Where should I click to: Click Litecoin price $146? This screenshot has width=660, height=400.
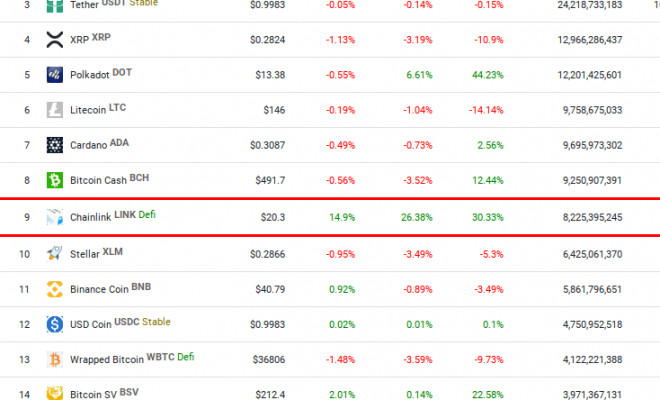pyautogui.click(x=274, y=110)
